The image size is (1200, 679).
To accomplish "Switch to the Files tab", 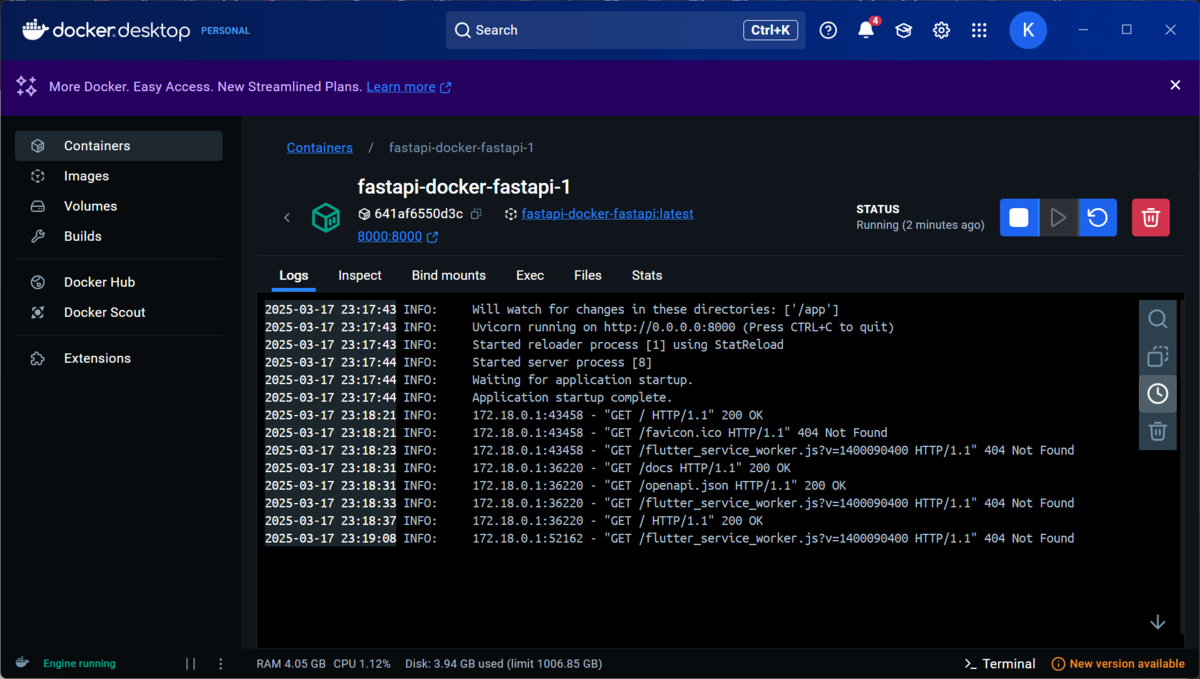I will tap(588, 275).
